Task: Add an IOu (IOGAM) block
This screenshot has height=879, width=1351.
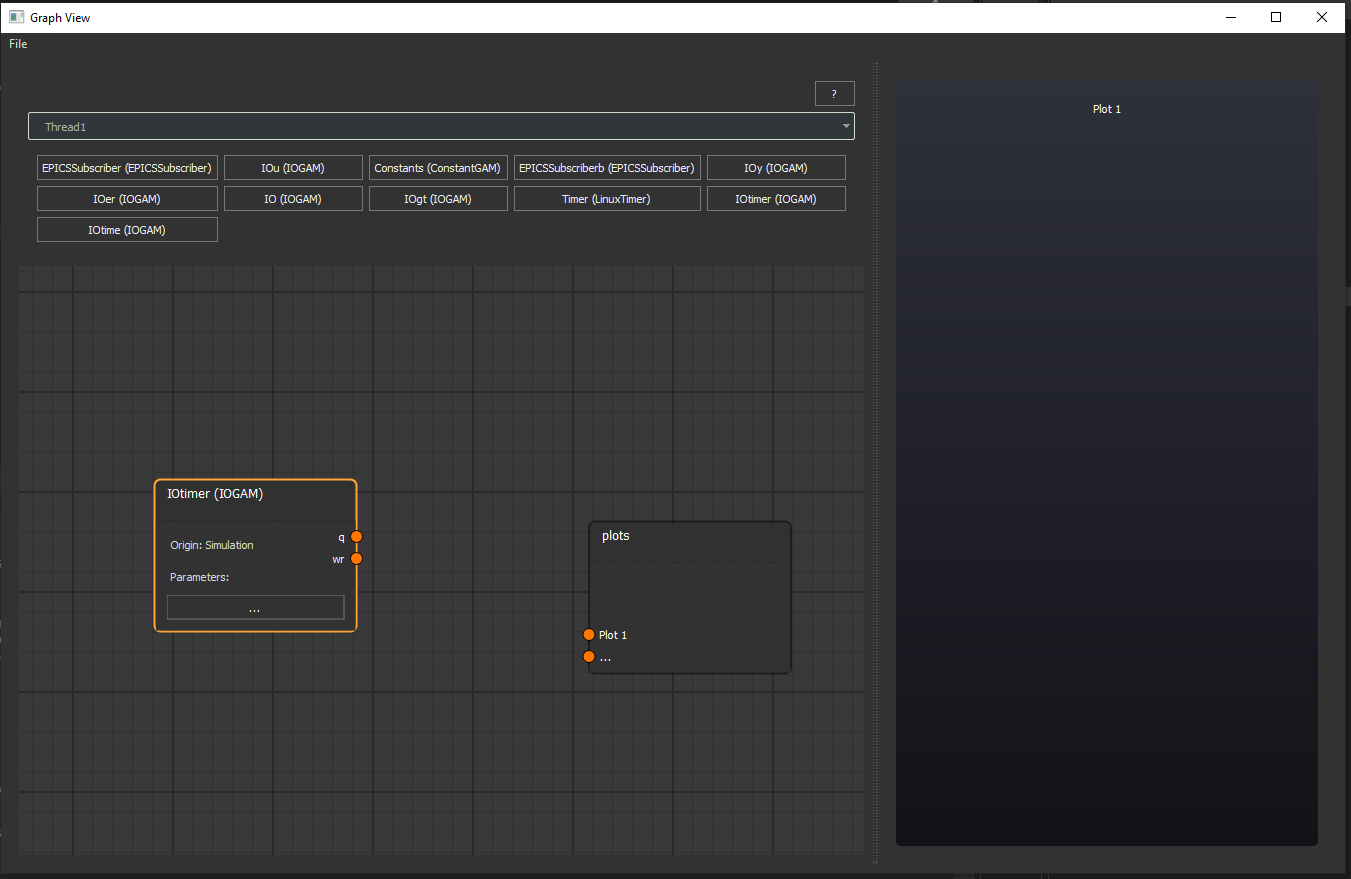Action: coord(293,167)
